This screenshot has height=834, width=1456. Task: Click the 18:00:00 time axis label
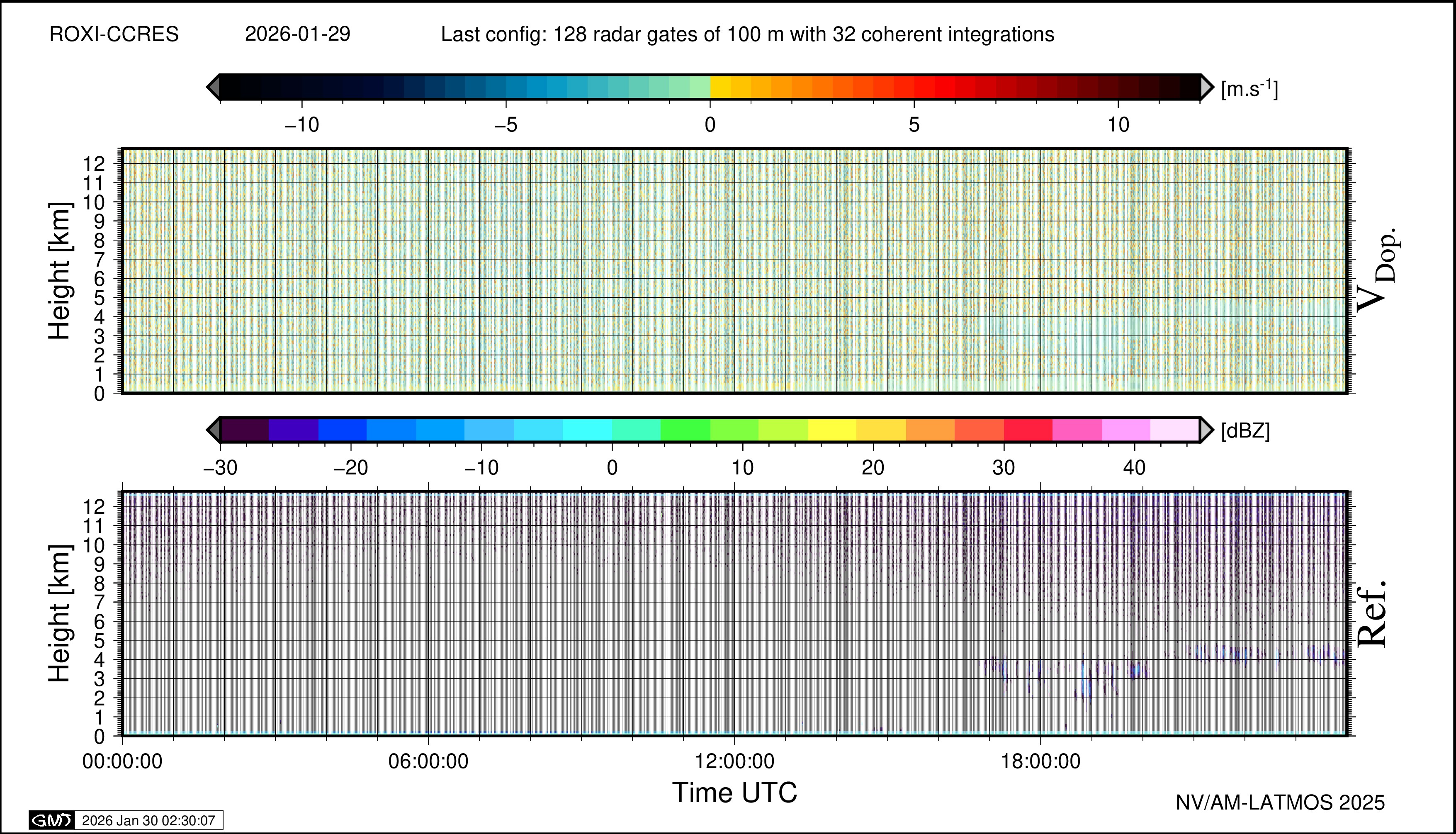pos(1040,761)
